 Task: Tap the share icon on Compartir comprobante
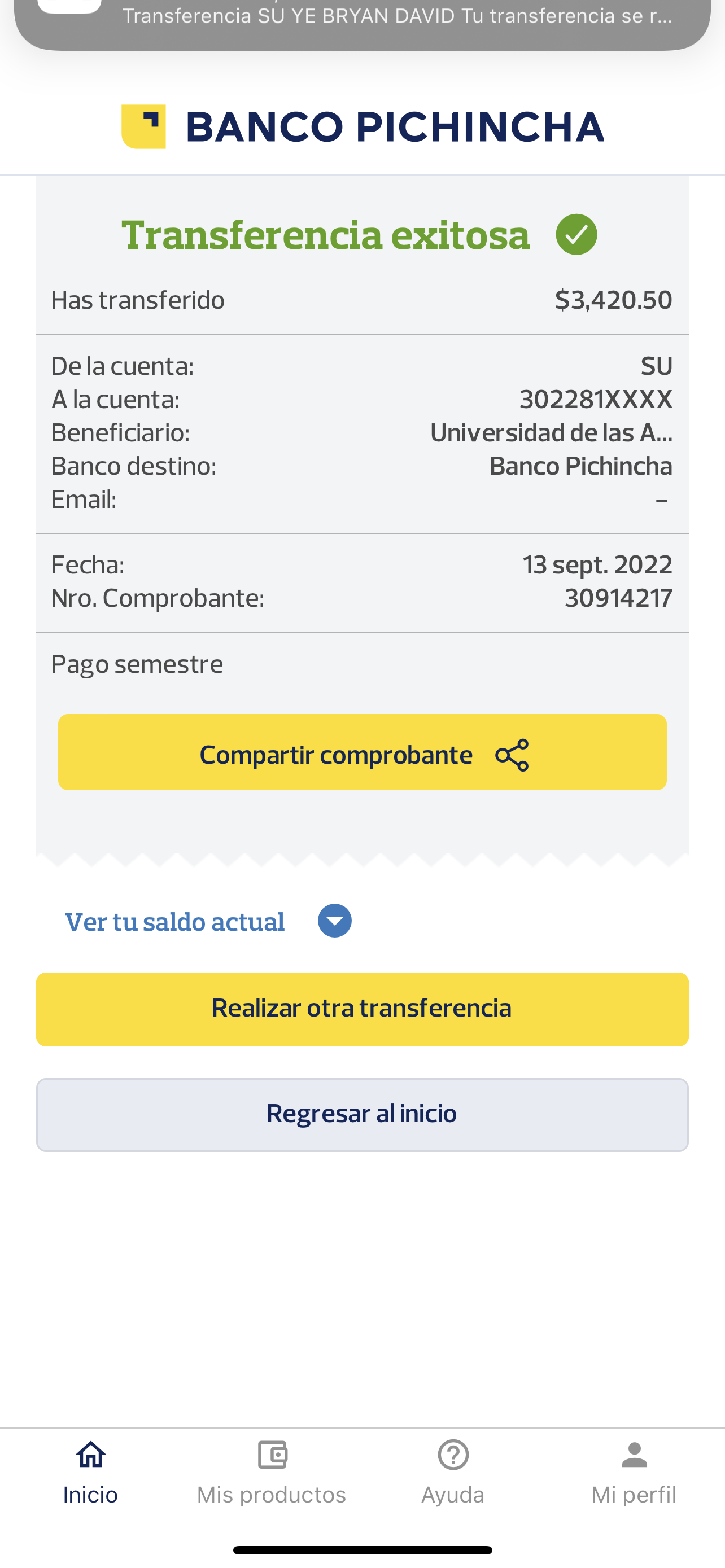pyautogui.click(x=513, y=755)
